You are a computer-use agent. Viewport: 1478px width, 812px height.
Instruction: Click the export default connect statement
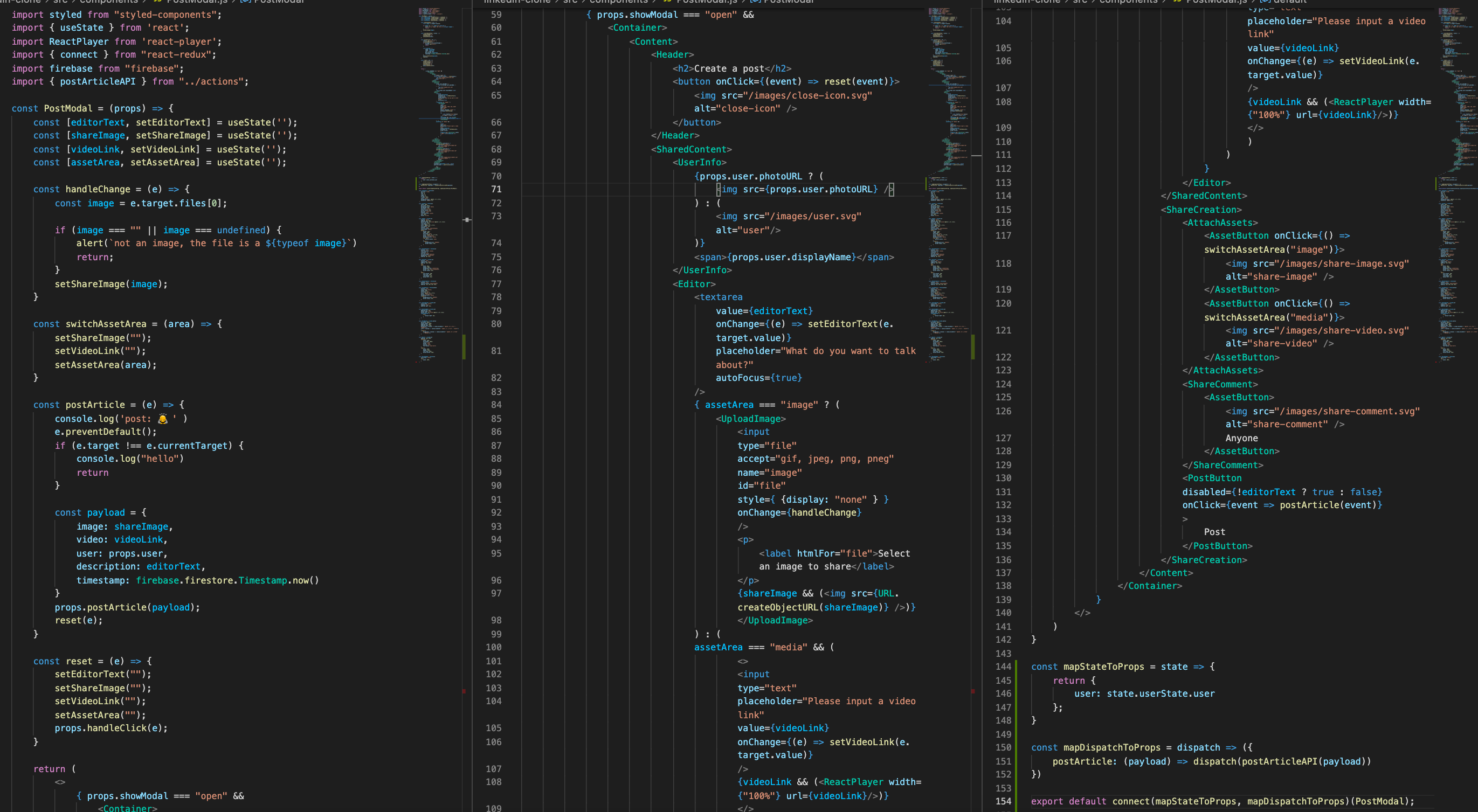click(1223, 802)
